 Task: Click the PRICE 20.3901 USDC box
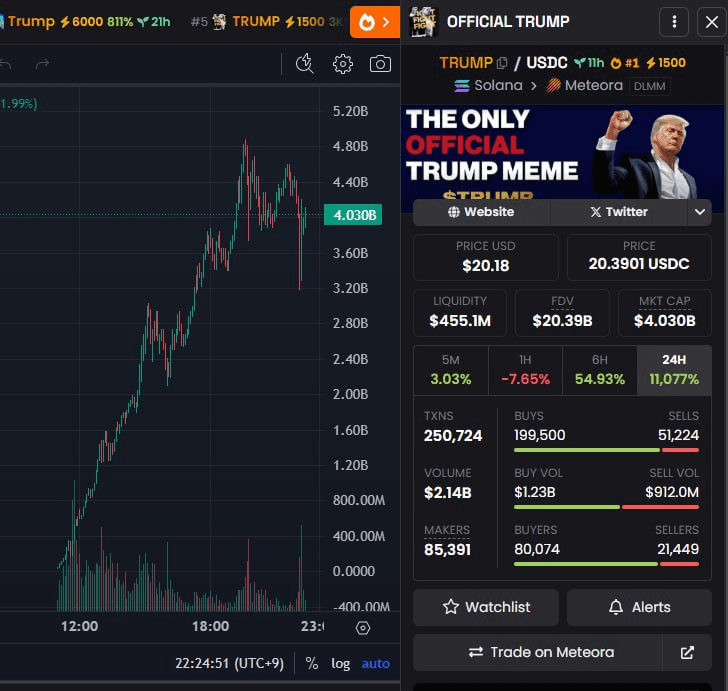click(639, 257)
